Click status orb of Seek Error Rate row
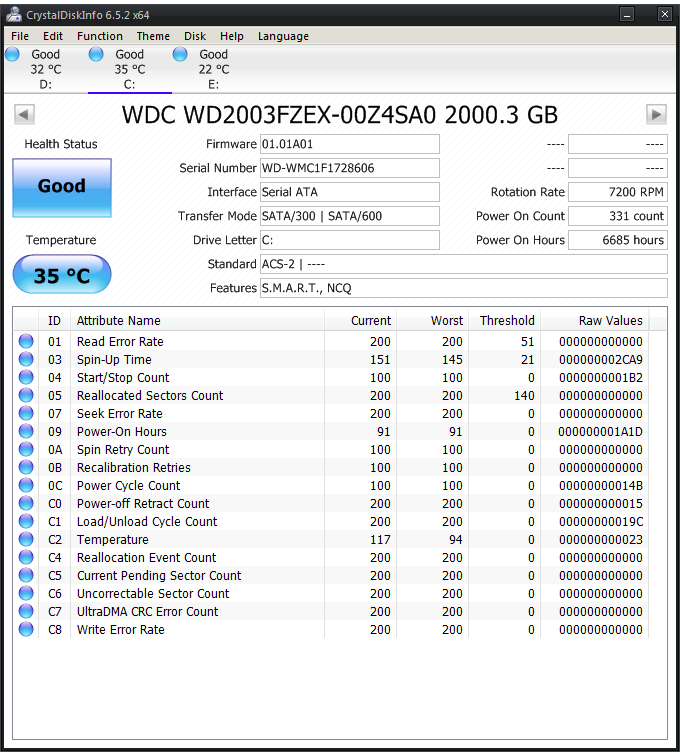Screen dimensions: 680x752 [26, 413]
